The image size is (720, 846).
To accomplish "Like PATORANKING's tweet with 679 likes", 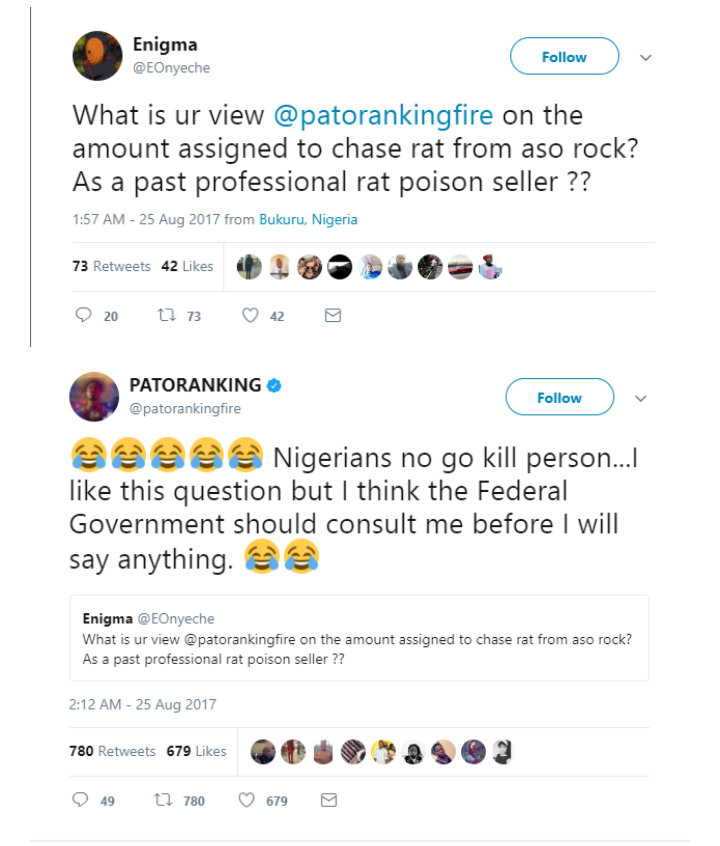I will click(x=250, y=800).
